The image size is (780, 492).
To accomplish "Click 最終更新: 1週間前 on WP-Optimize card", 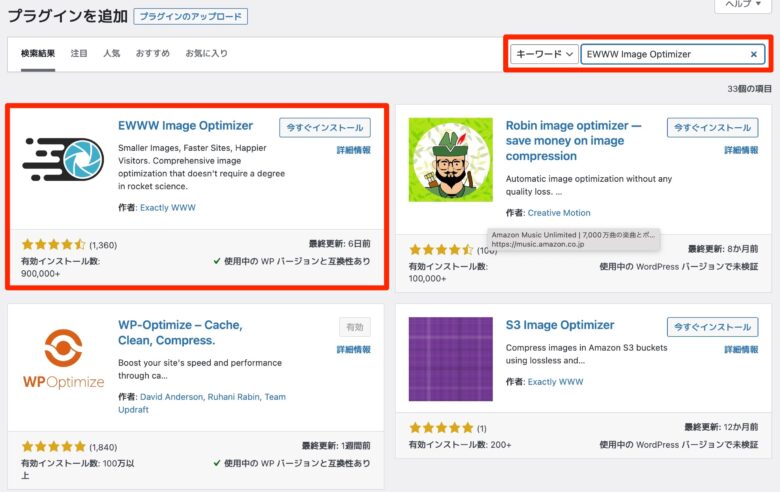I will pyautogui.click(x=336, y=446).
